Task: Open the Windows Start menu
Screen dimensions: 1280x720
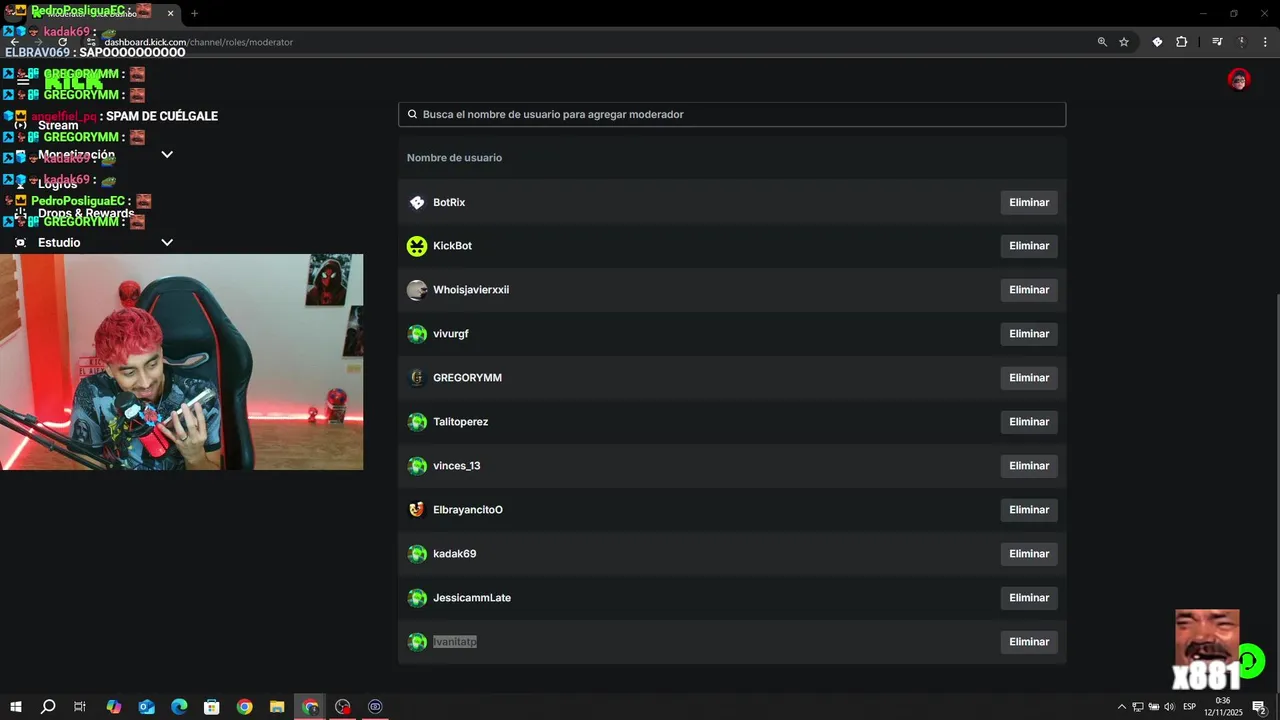Action: [x=16, y=707]
